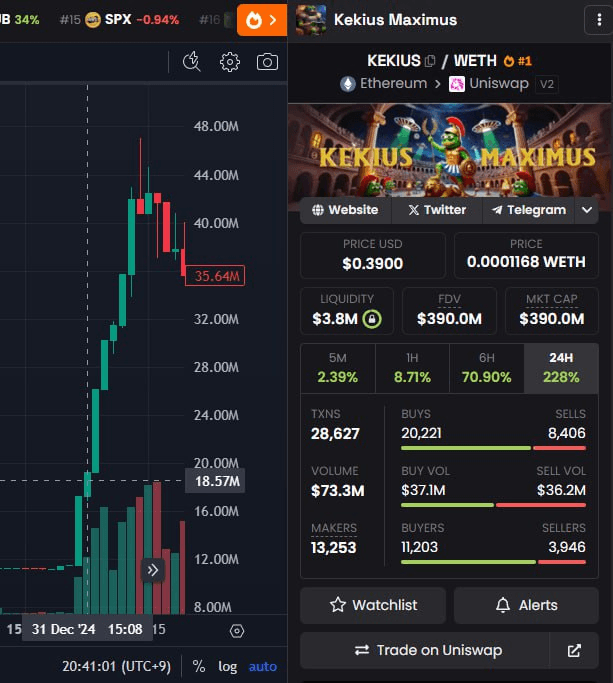The width and height of the screenshot is (613, 683).
Task: Click the SELLERS 3,946 value
Action: pyautogui.click(x=567, y=547)
